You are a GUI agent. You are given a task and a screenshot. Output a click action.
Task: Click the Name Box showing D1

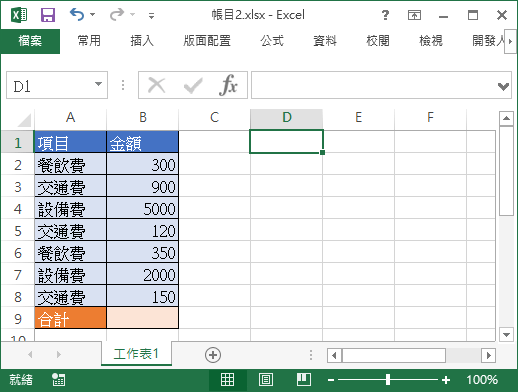tap(50, 86)
